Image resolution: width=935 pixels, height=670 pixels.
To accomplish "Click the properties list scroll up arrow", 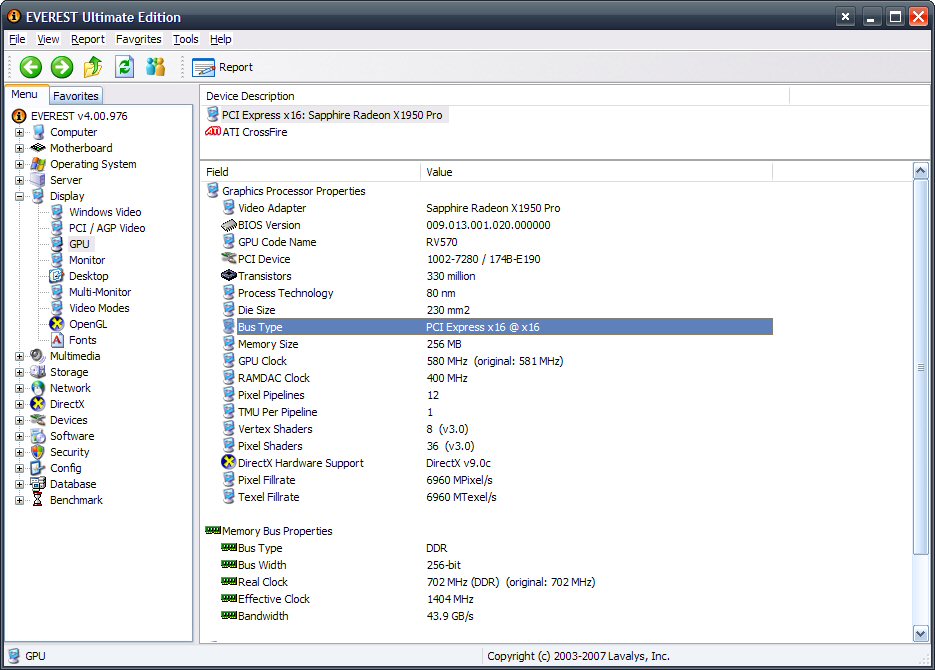I will click(x=920, y=171).
